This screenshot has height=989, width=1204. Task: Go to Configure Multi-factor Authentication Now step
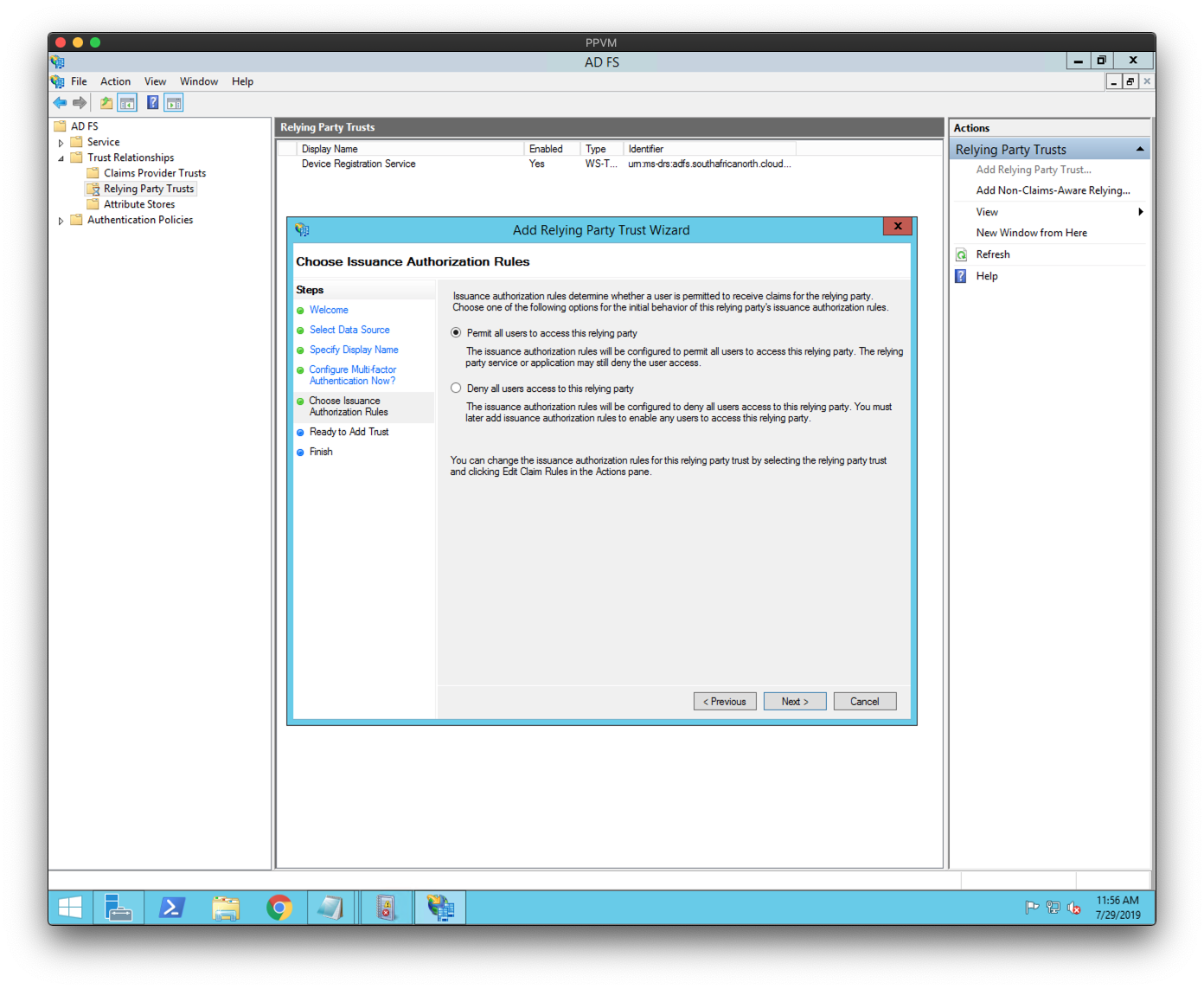point(353,376)
